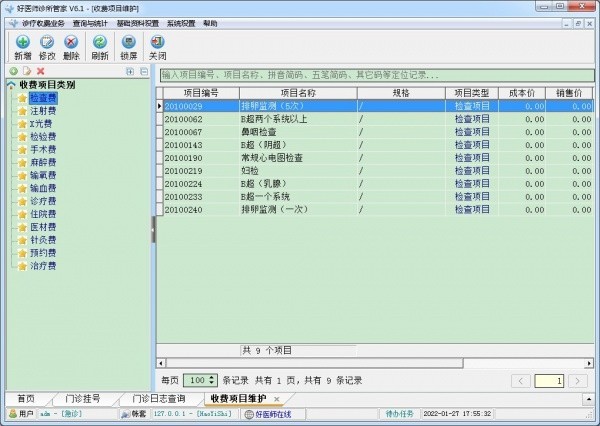The image size is (600, 426).
Task: Open the 系统设置 menu
Action: pos(181,24)
